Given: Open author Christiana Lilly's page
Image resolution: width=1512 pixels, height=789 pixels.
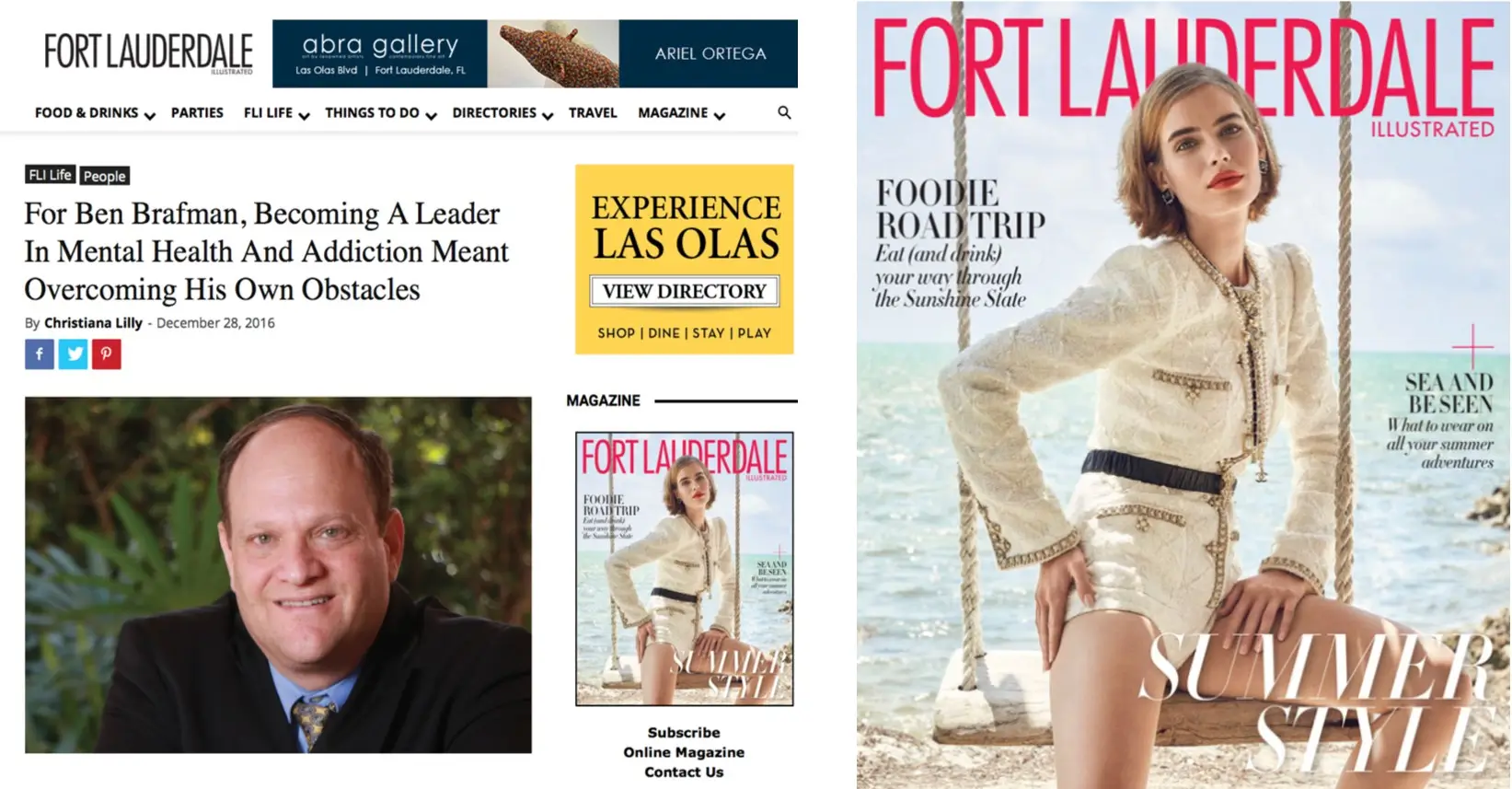Looking at the screenshot, I should 93,322.
